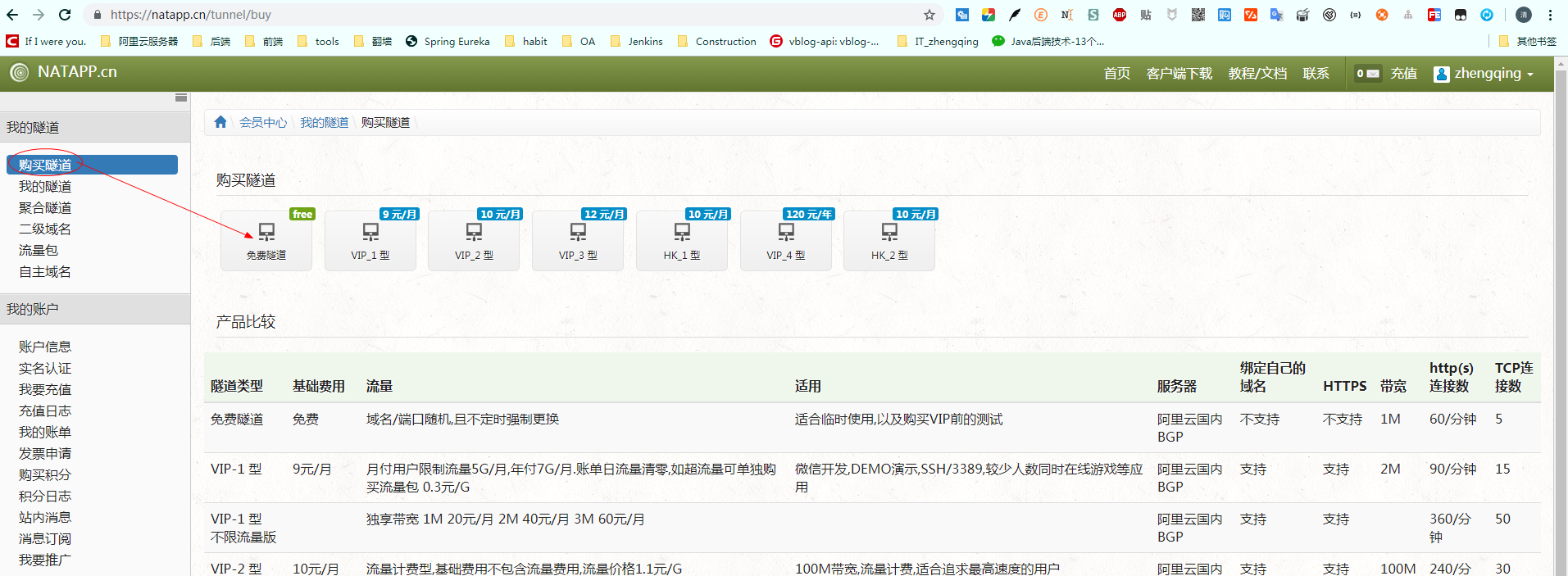1568x576 pixels.
Task: Click the home icon in breadcrumb
Action: click(x=220, y=122)
